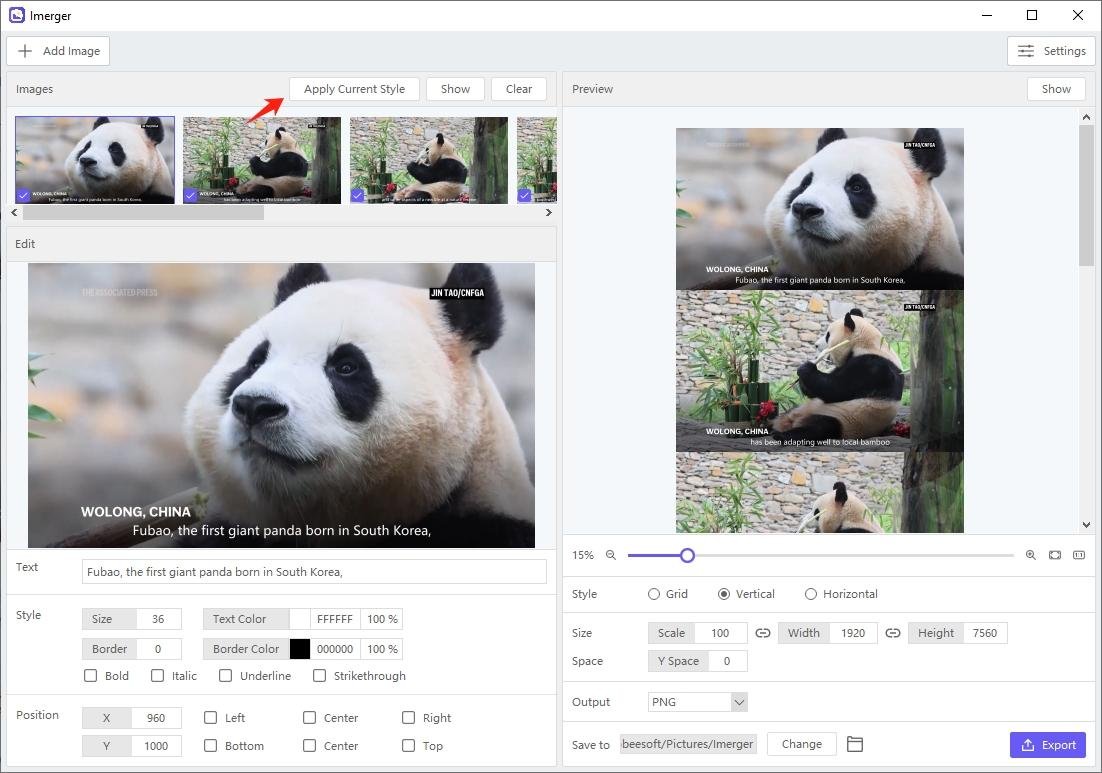
Task: Check the horizontal Center checkbox in X row
Action: point(309,717)
